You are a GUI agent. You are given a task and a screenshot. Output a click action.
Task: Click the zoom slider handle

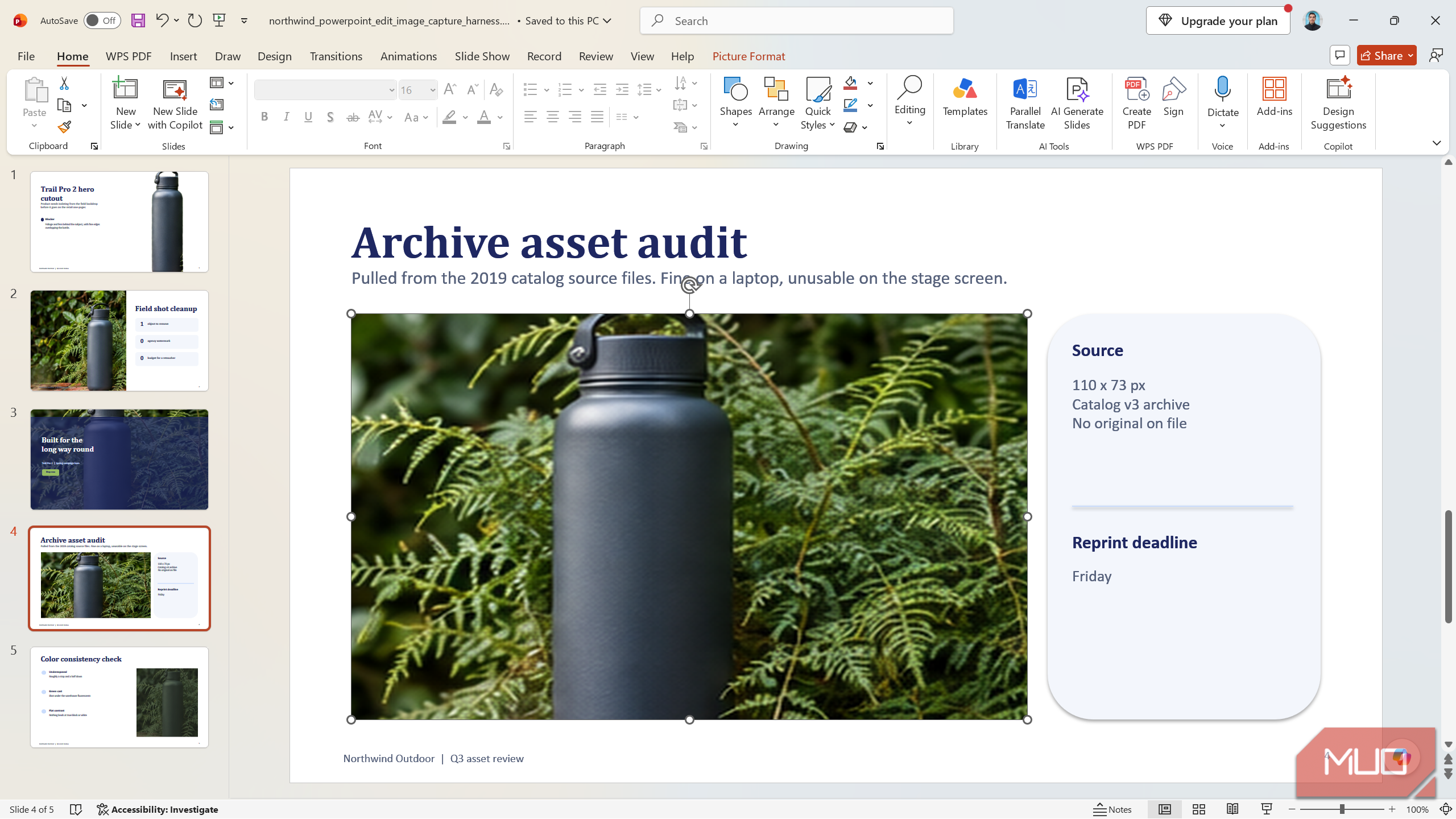1342,809
